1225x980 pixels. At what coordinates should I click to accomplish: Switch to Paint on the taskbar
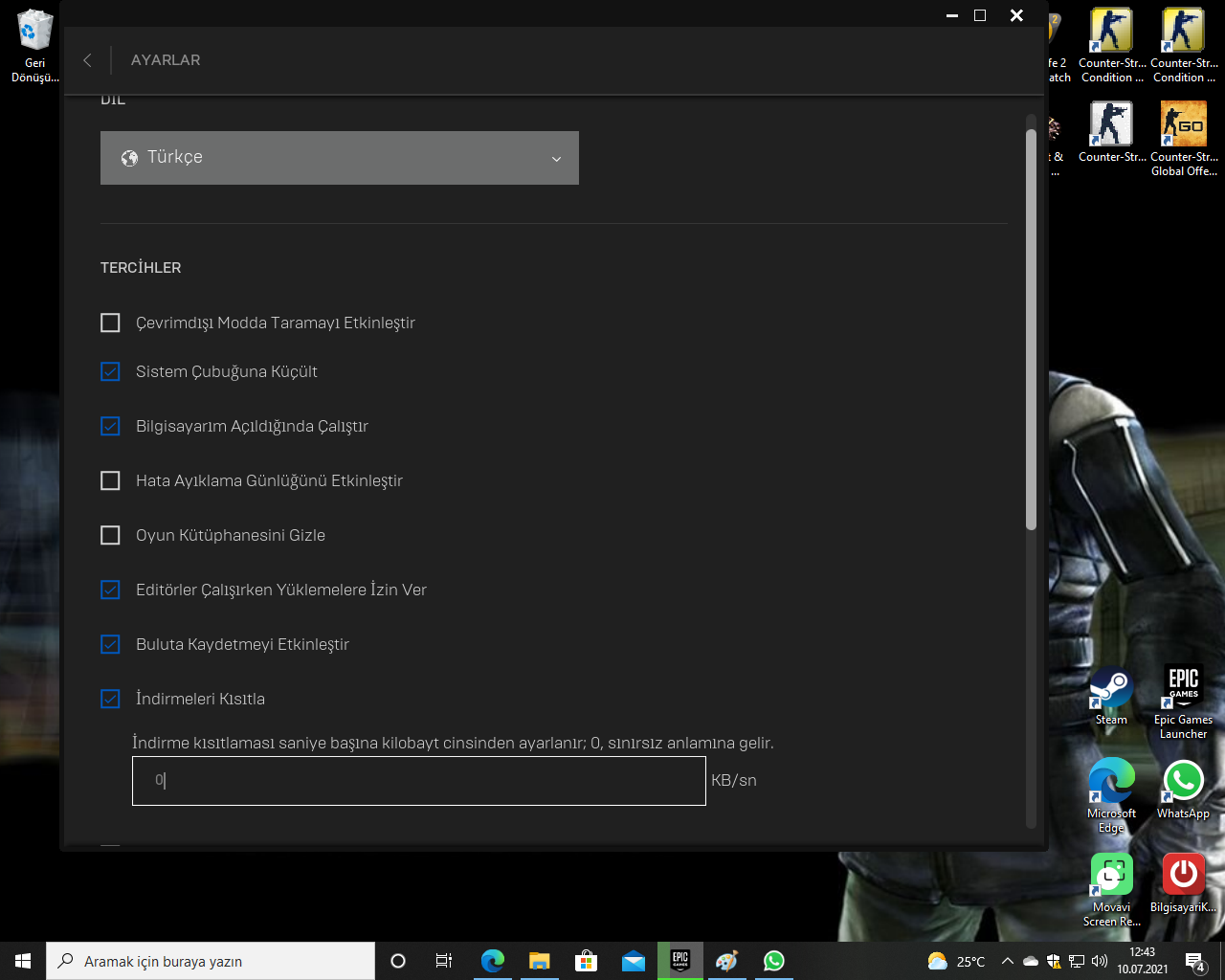[x=727, y=961]
